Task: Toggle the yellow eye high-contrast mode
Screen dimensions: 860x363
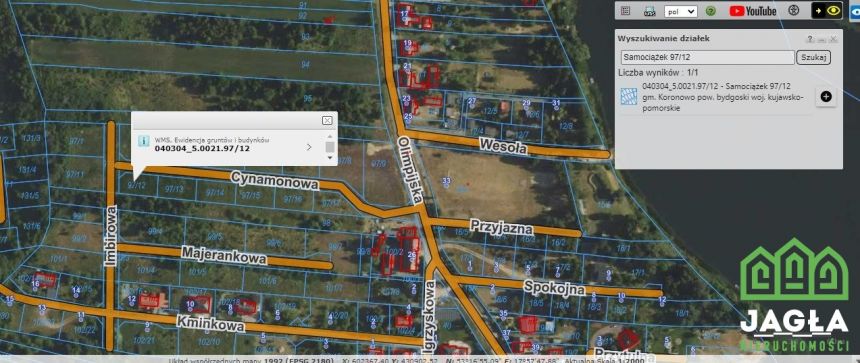Action: tap(833, 10)
